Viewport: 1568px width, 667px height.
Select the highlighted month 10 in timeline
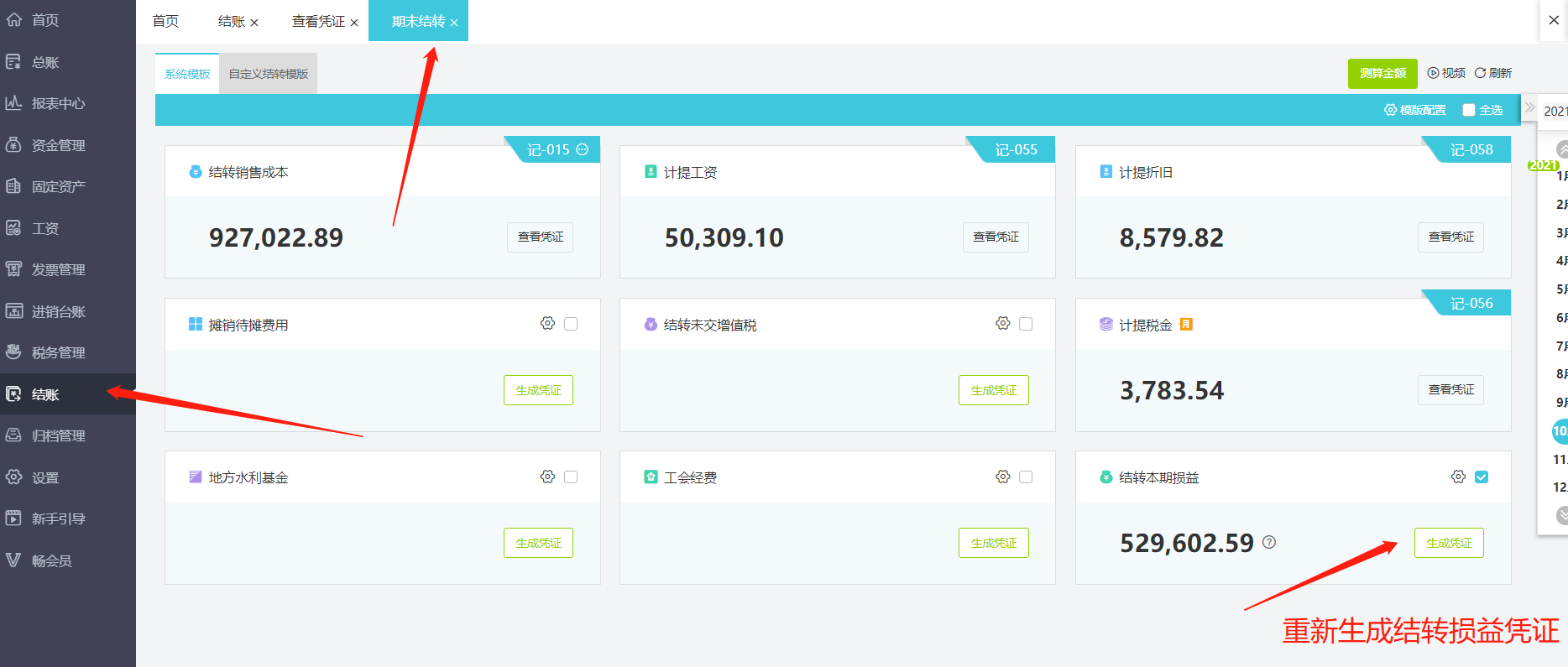[1560, 431]
